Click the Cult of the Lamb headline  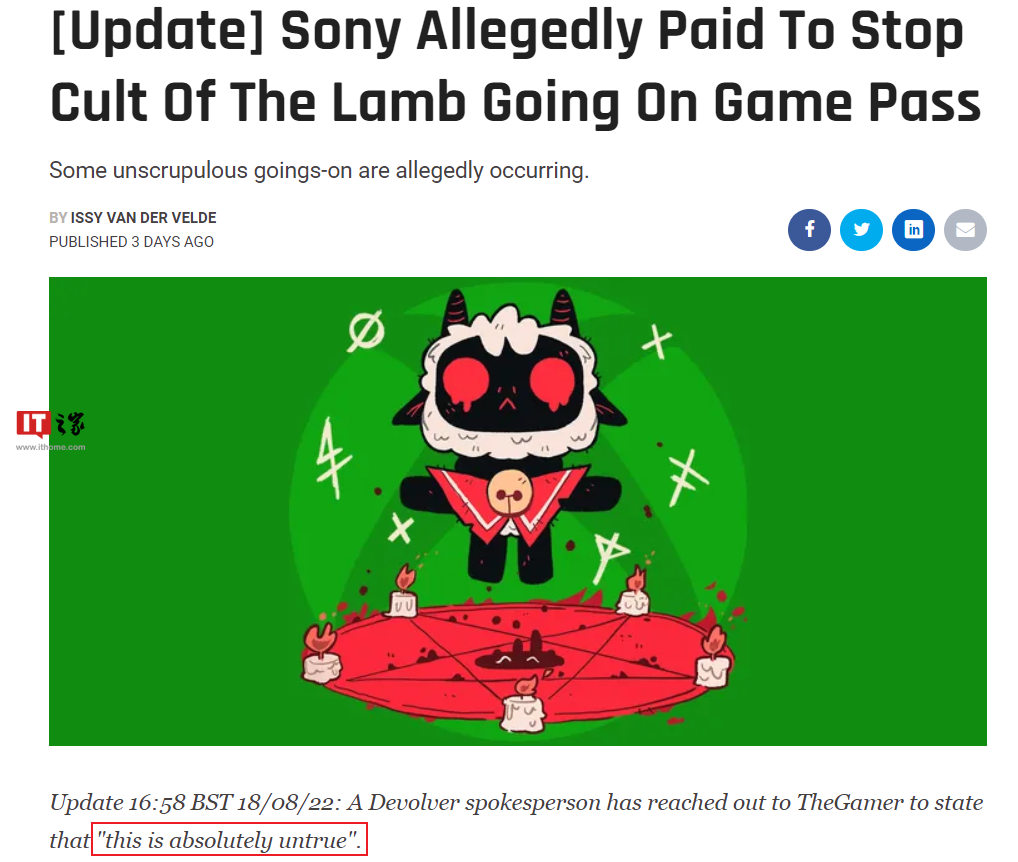click(515, 66)
